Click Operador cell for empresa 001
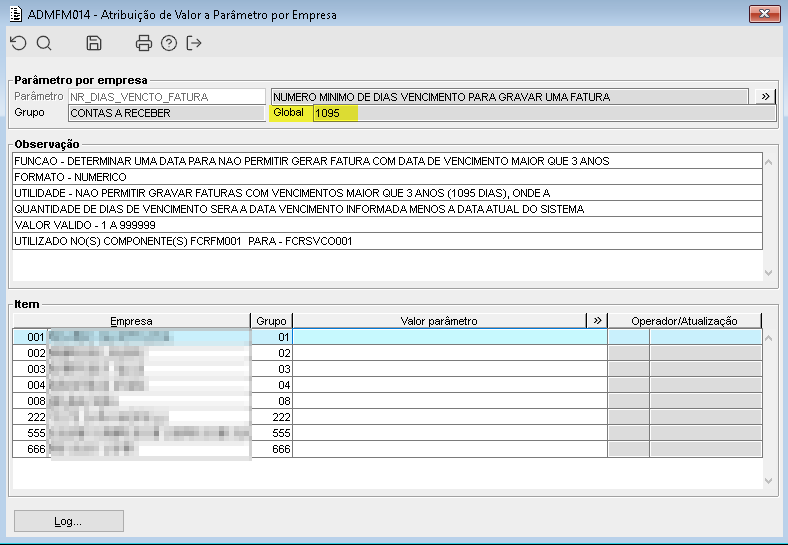The width and height of the screenshot is (788, 545). [628, 337]
